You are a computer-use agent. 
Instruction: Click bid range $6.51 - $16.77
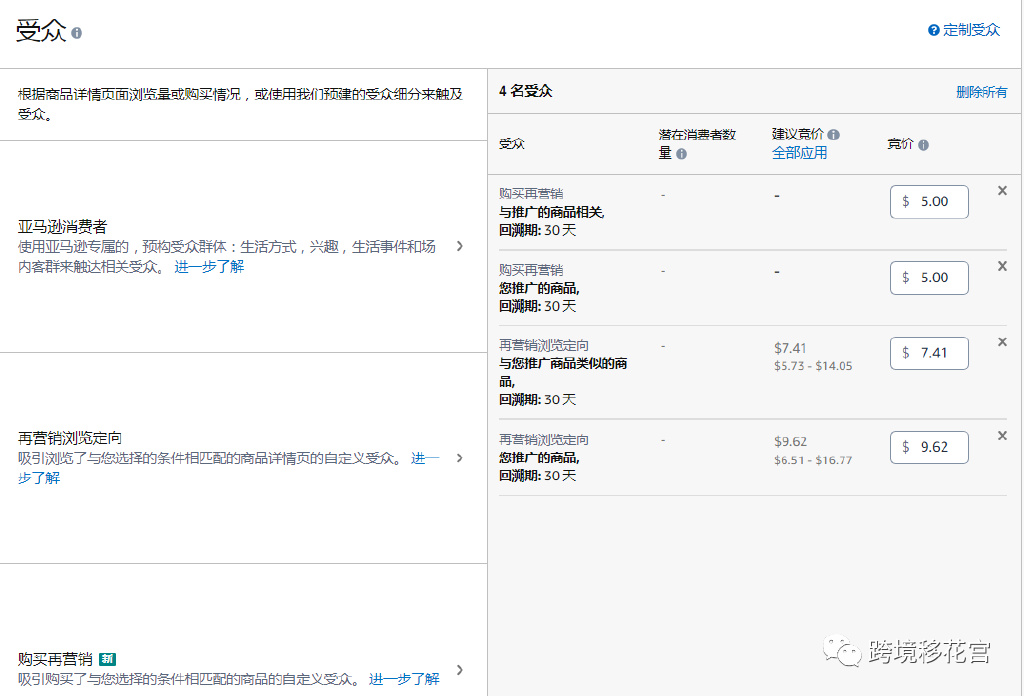click(x=813, y=460)
